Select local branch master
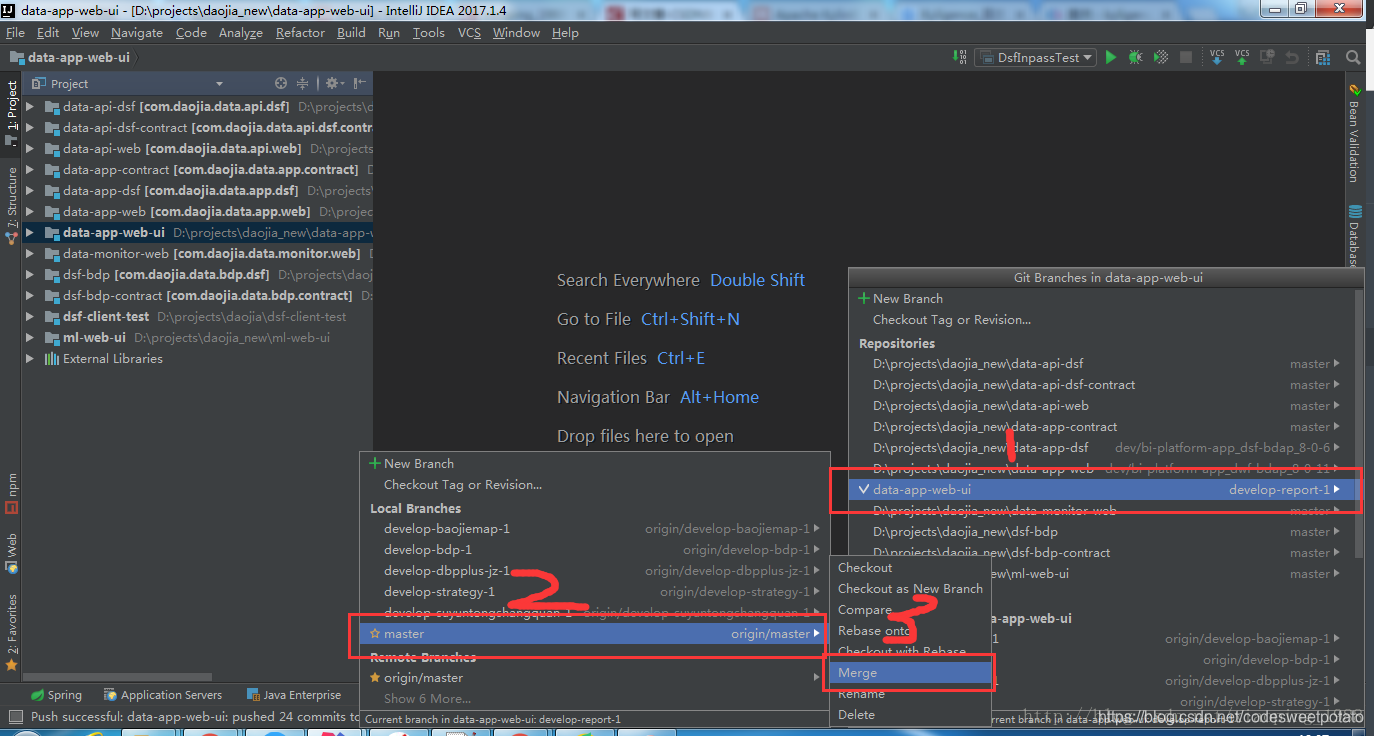Image resolution: width=1374 pixels, height=736 pixels. (594, 634)
